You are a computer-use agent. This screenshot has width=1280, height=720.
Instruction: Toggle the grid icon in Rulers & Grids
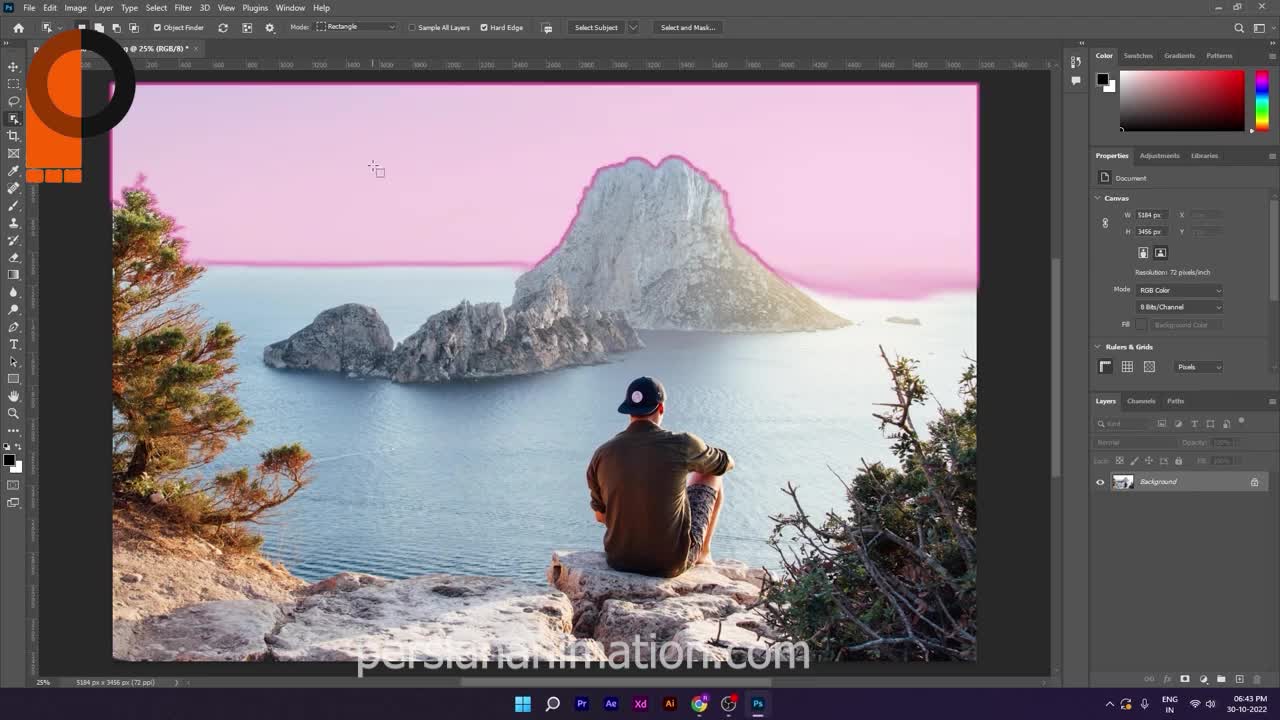click(1127, 367)
